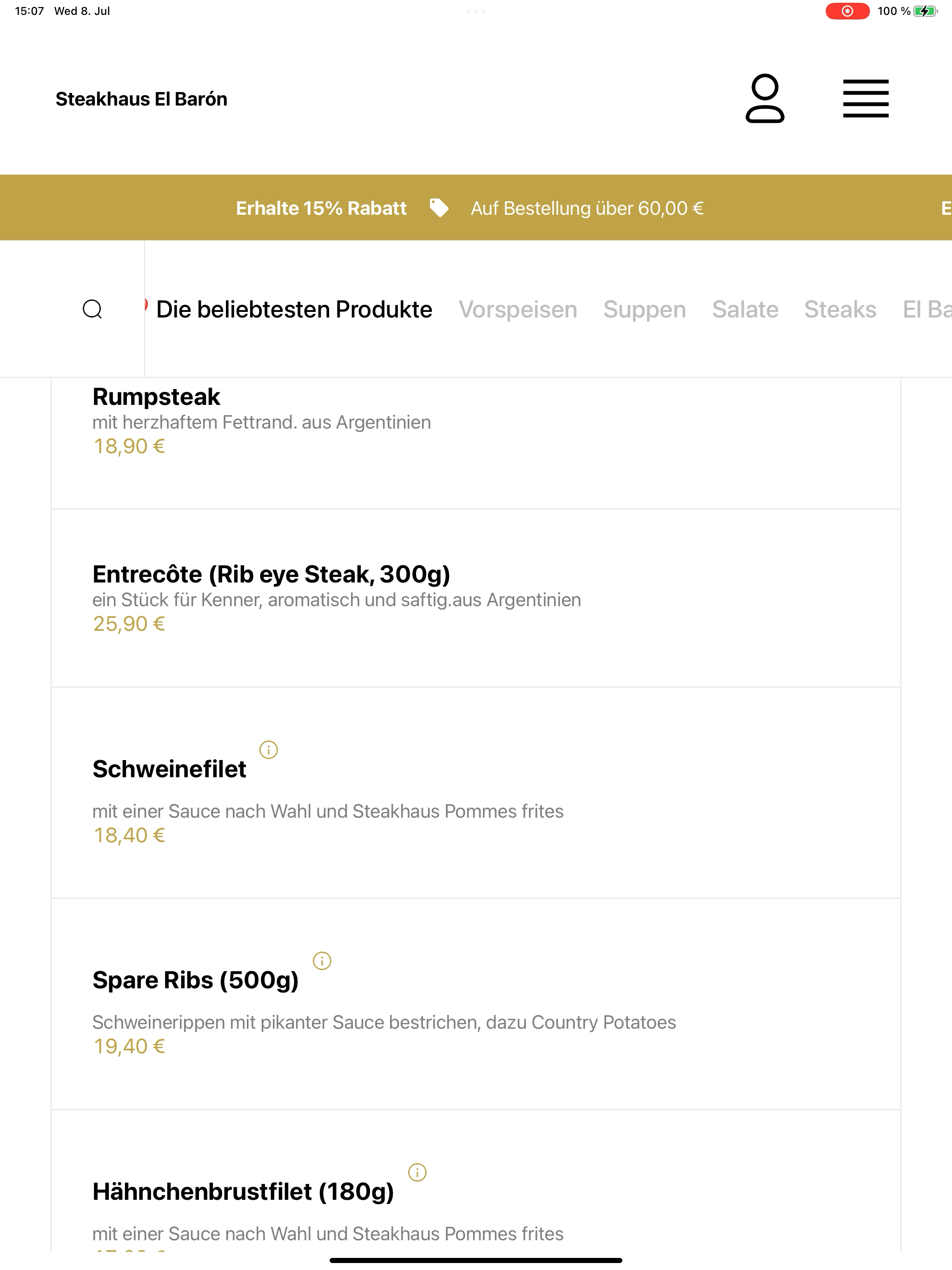
Task: Open the hamburger menu
Action: 866,99
